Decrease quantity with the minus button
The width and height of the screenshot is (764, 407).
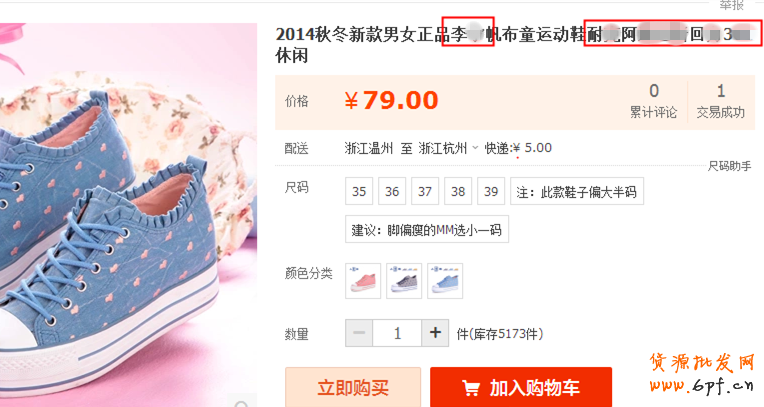[359, 333]
